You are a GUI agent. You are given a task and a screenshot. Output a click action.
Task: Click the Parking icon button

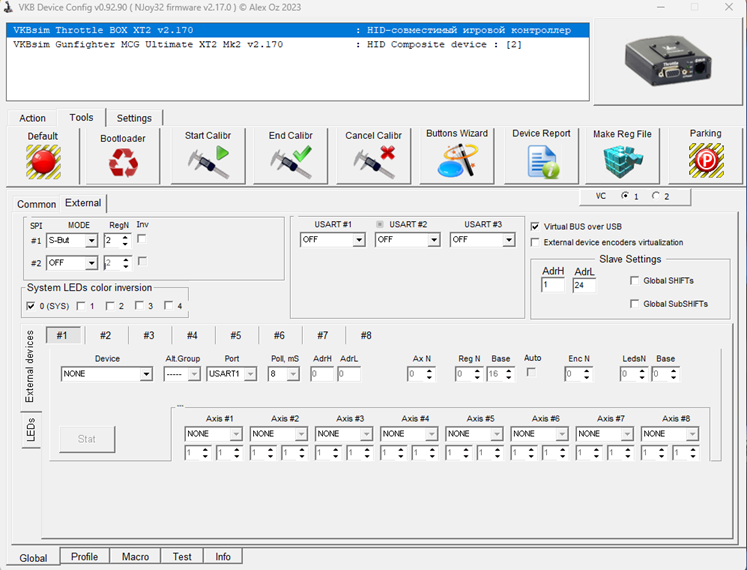pyautogui.click(x=705, y=160)
